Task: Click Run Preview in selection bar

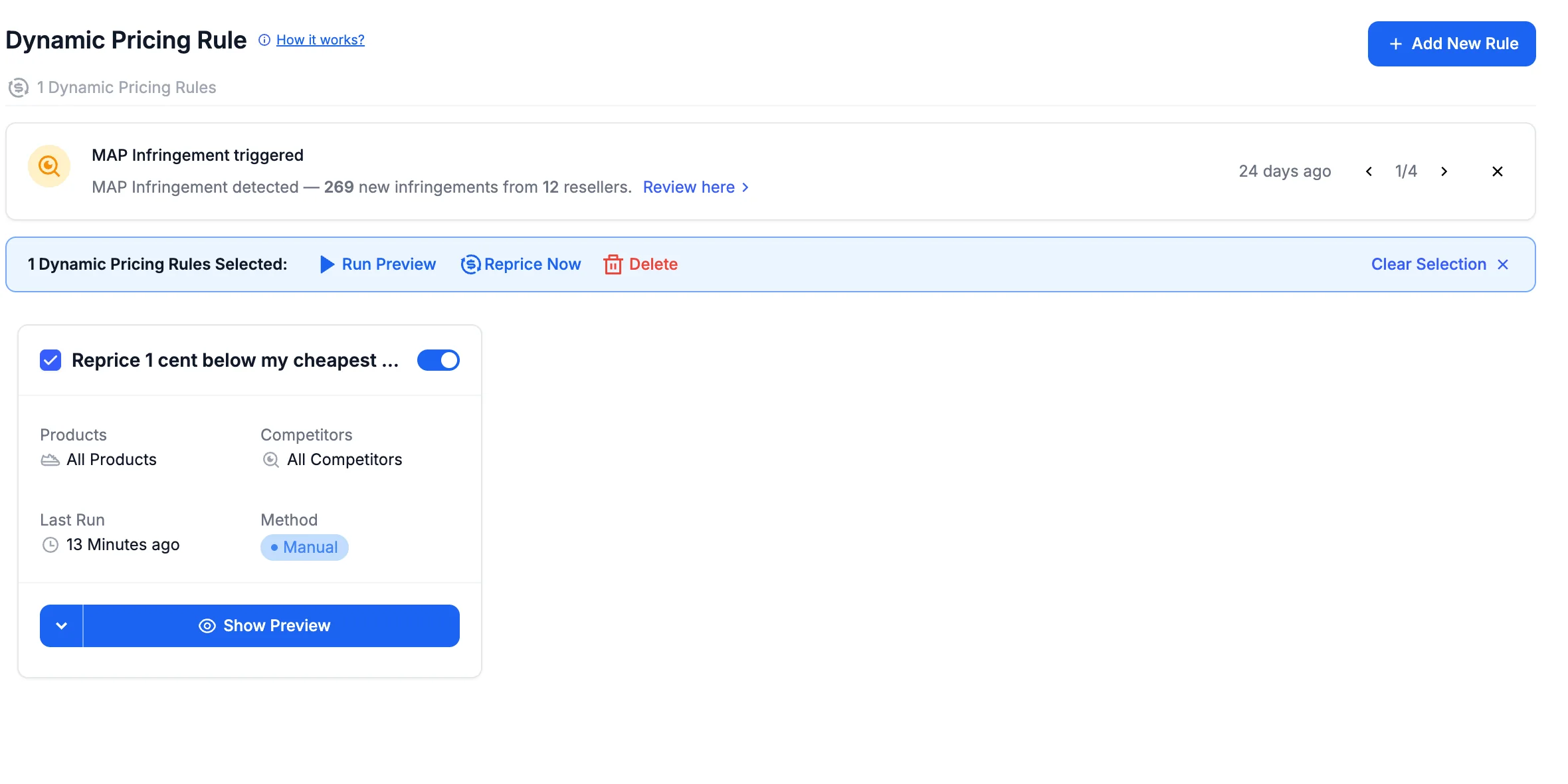Action: point(377,264)
